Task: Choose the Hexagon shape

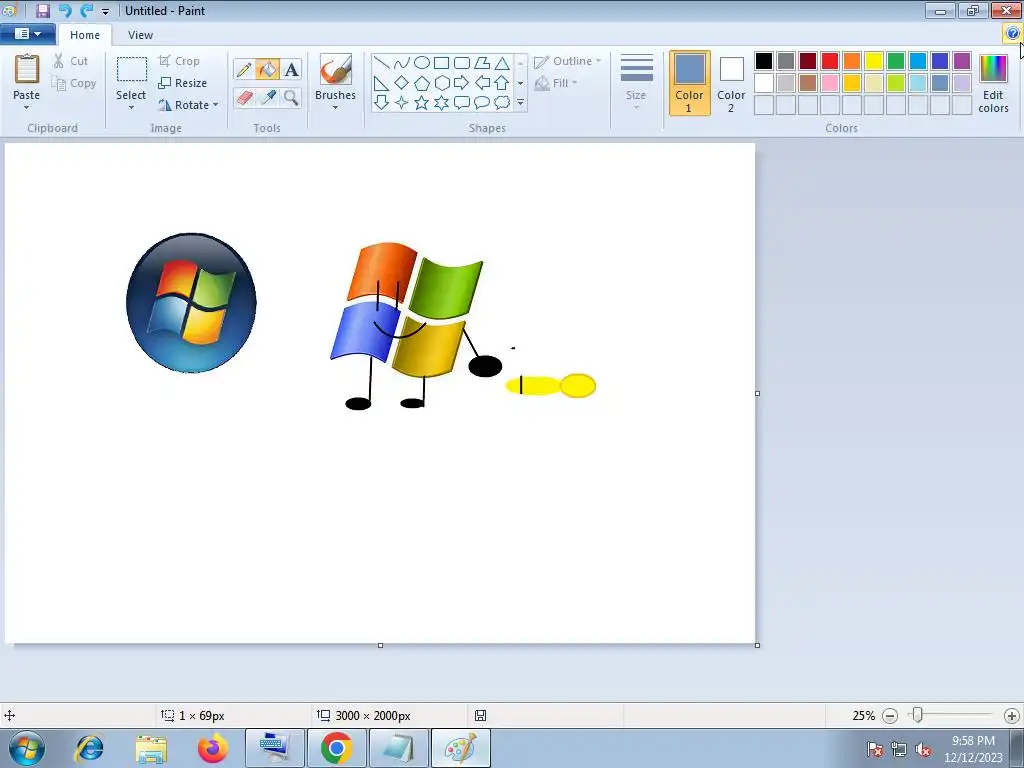Action: 441,83
